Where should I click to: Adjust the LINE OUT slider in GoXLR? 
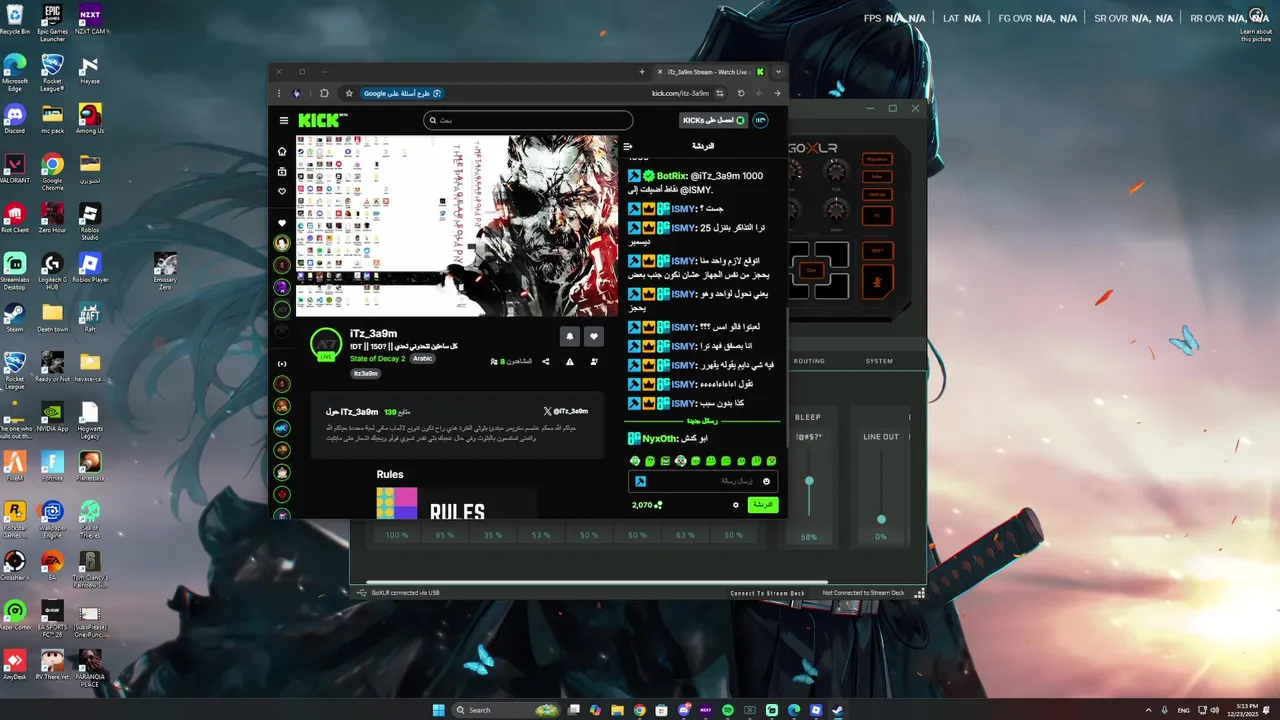[881, 519]
